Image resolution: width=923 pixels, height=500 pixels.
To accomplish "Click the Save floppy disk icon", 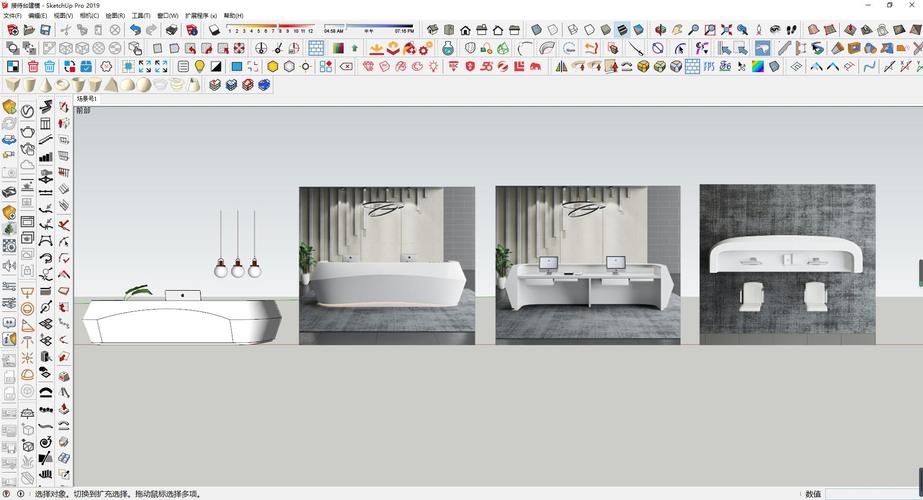I will [x=45, y=30].
